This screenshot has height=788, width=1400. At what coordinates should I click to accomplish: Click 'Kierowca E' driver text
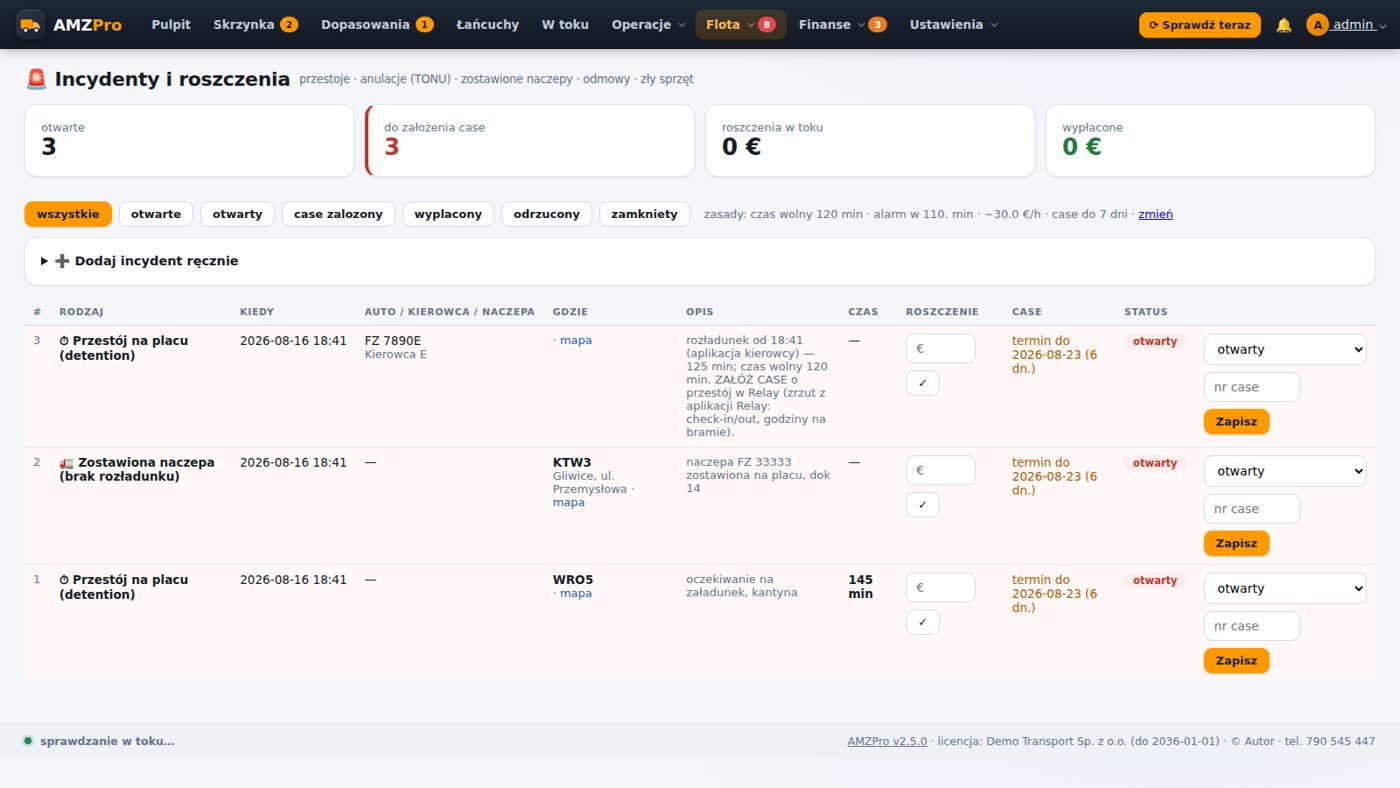395,354
